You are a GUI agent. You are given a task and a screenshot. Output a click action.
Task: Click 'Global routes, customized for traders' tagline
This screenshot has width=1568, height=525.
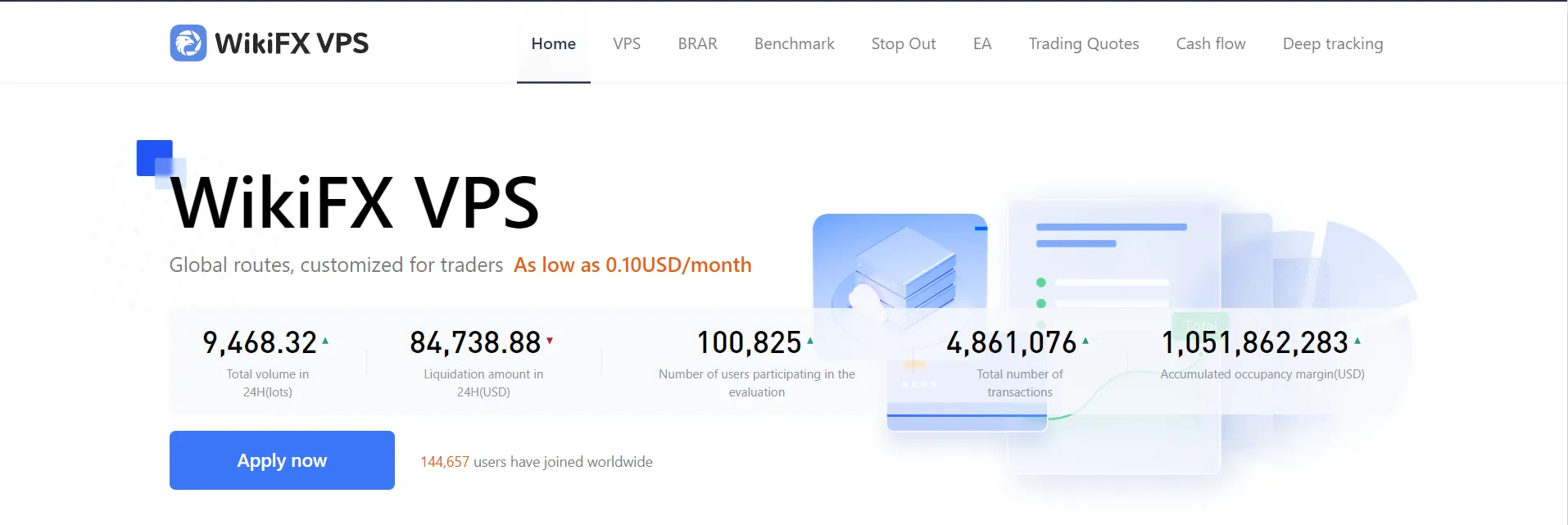tap(336, 265)
